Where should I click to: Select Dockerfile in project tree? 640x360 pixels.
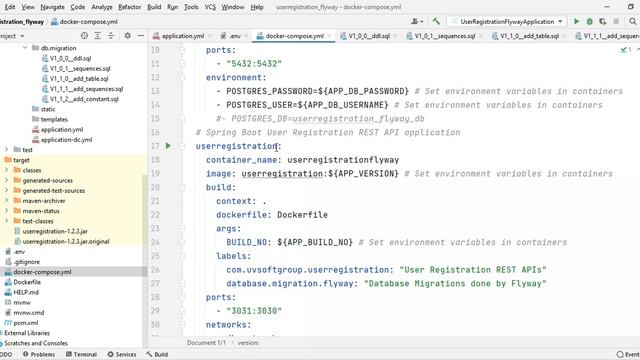(27, 282)
